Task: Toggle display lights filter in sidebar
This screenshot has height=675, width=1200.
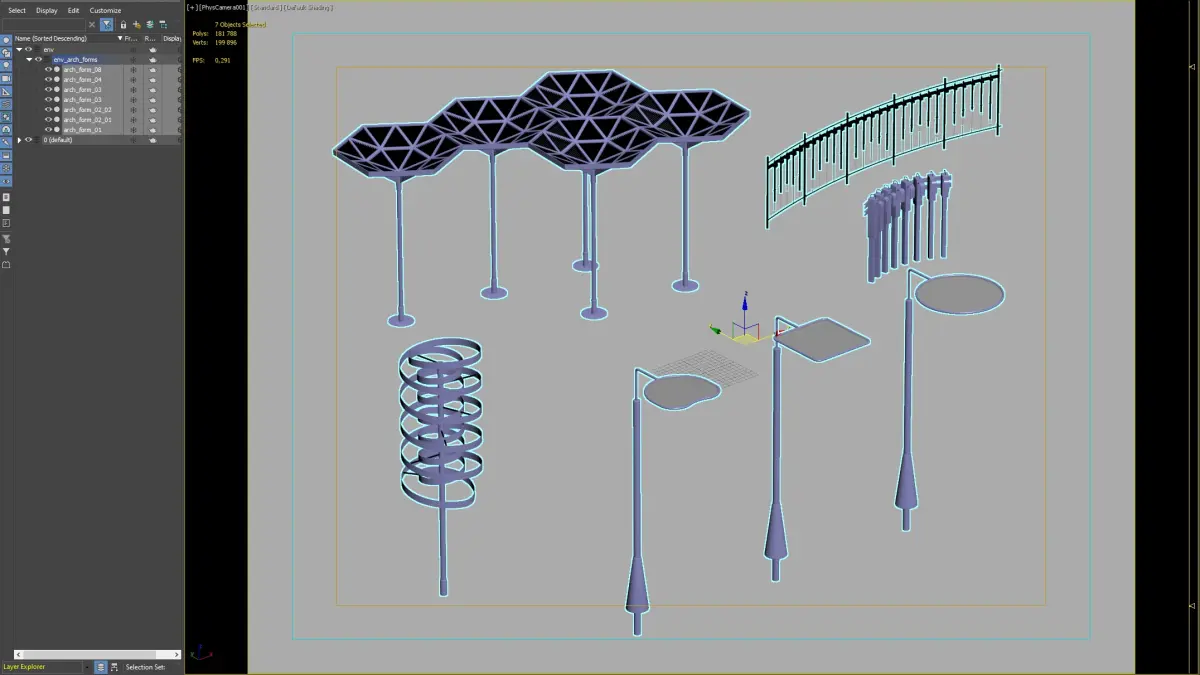Action: click(6, 65)
